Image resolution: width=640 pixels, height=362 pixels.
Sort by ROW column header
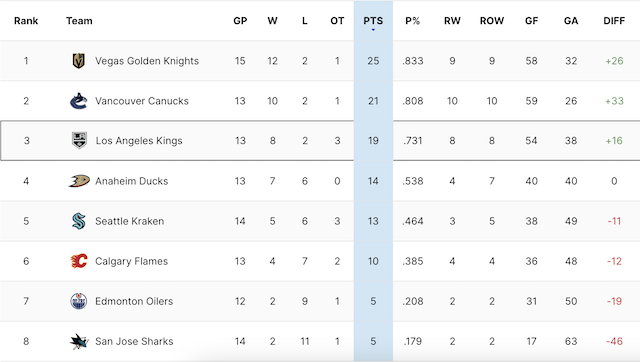coord(492,20)
